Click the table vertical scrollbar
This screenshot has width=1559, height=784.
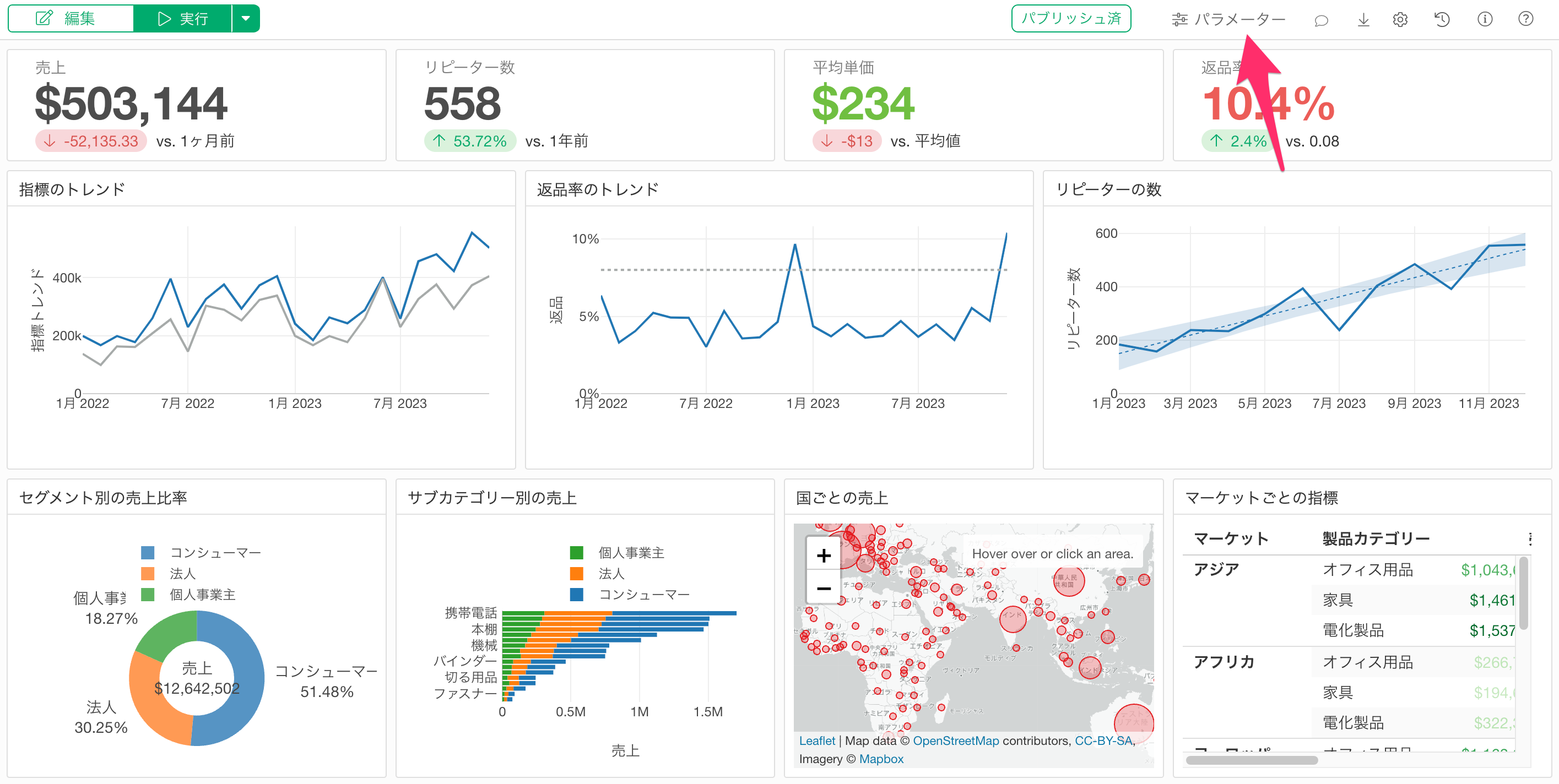(x=1523, y=594)
